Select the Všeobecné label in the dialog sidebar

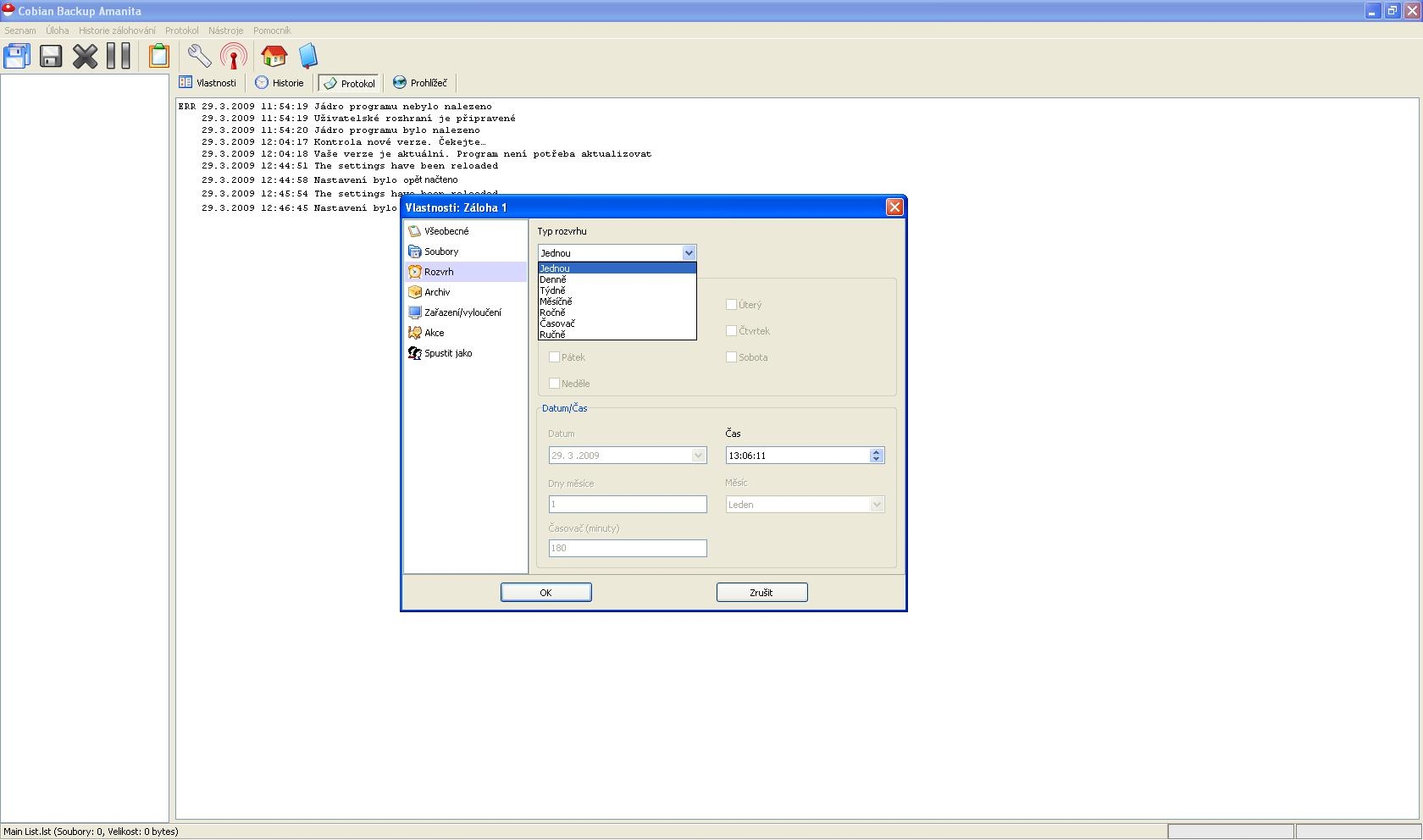(x=446, y=230)
